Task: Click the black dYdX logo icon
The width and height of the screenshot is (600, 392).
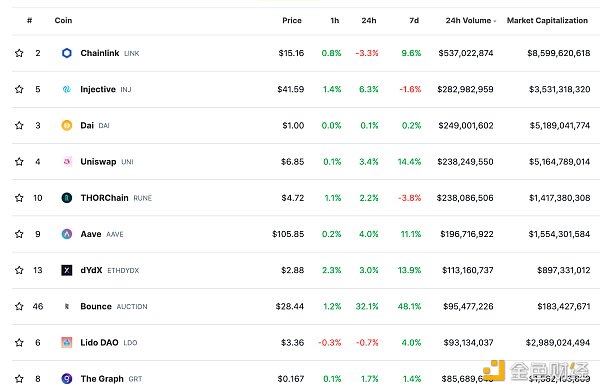Action: [x=67, y=270]
